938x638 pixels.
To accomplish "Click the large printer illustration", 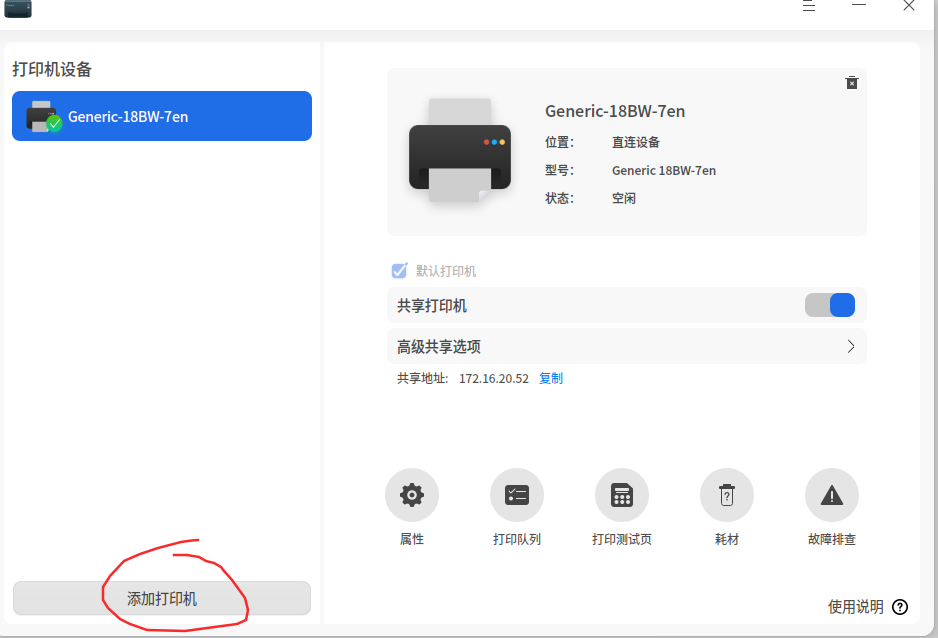I will (x=459, y=151).
